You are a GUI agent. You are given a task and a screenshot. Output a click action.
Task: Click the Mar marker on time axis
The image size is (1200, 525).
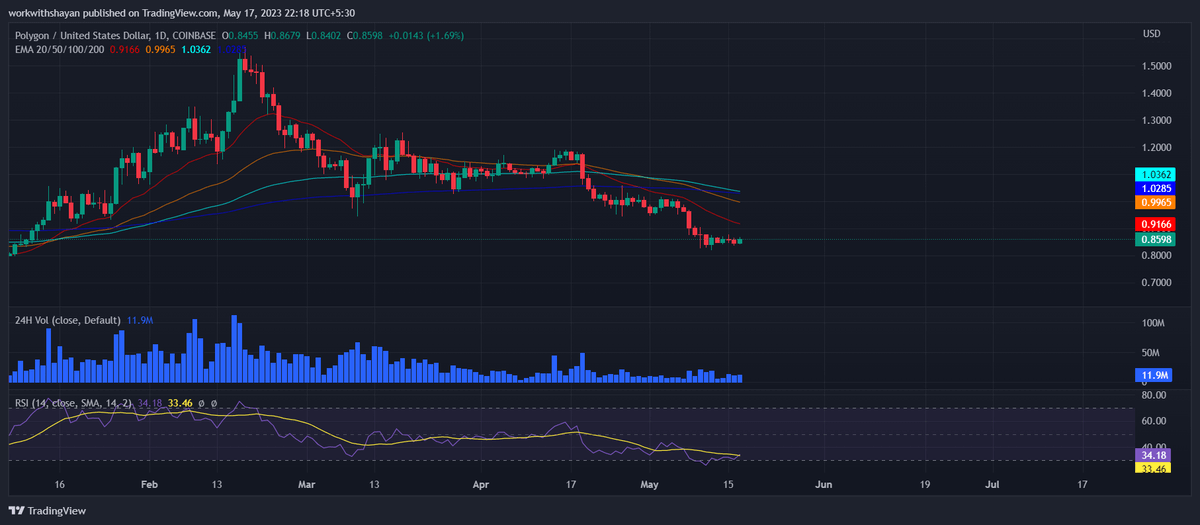(x=308, y=484)
